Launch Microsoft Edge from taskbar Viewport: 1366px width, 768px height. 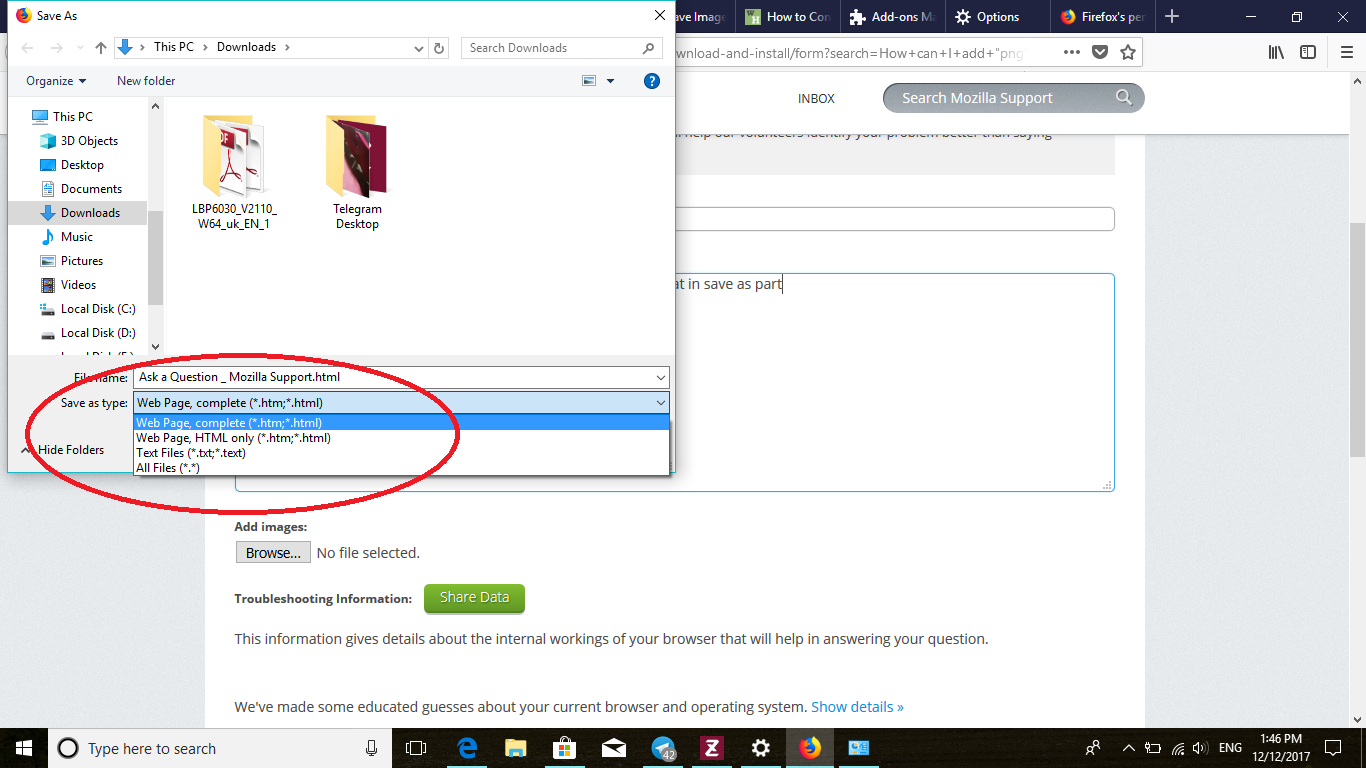(466, 748)
